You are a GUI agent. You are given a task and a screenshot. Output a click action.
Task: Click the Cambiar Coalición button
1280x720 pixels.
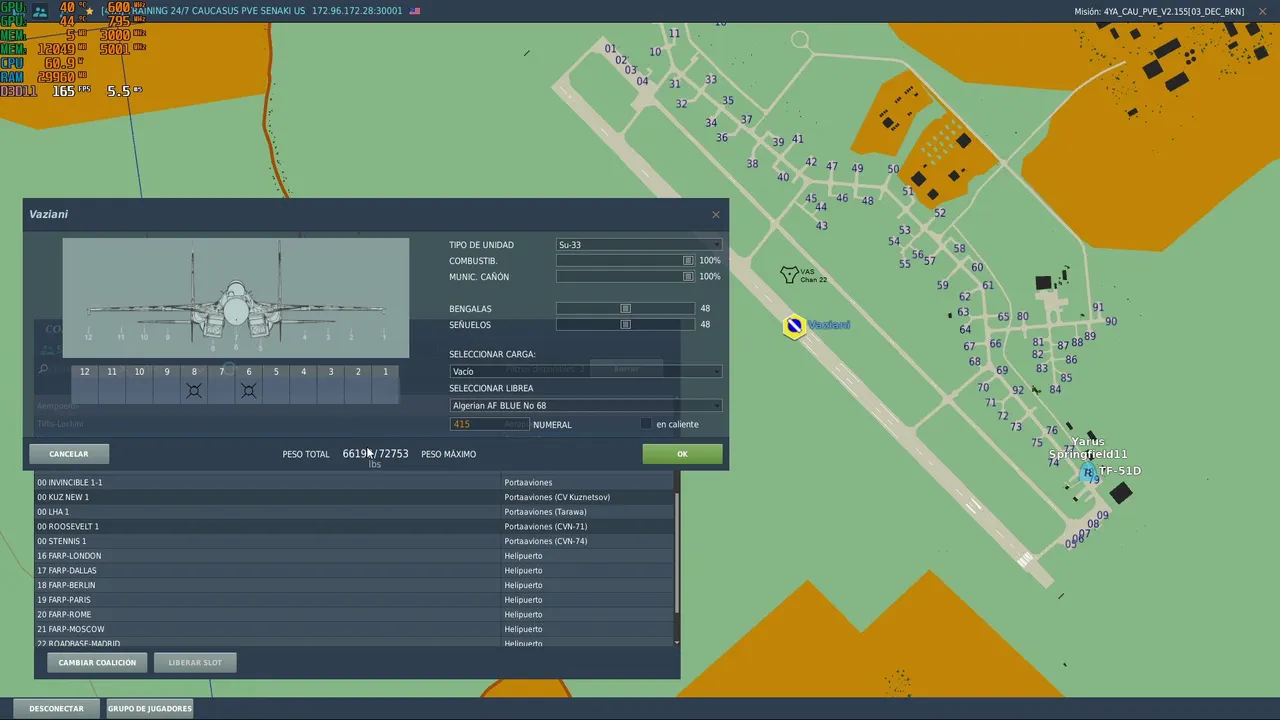97,662
